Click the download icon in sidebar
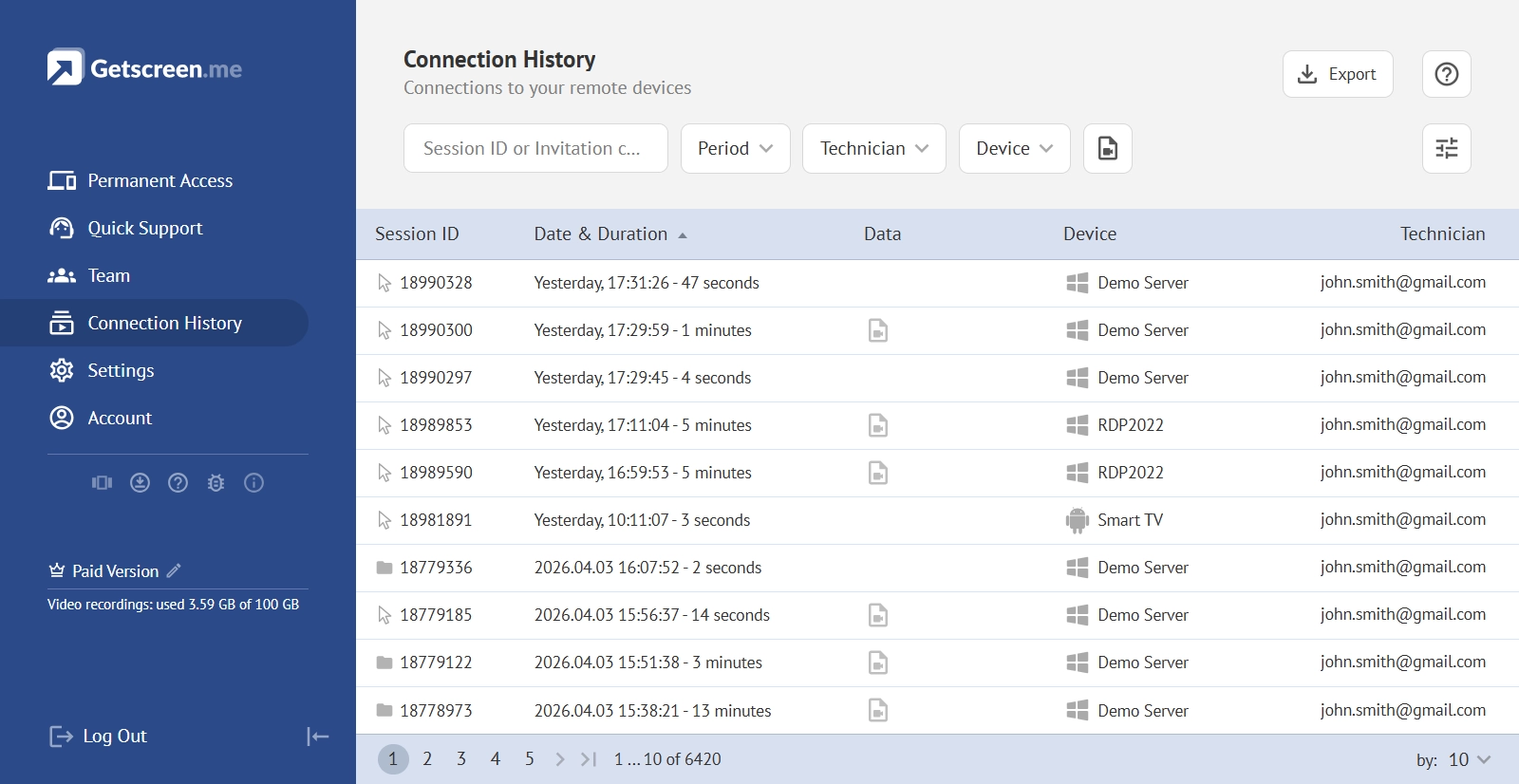 pos(140,483)
